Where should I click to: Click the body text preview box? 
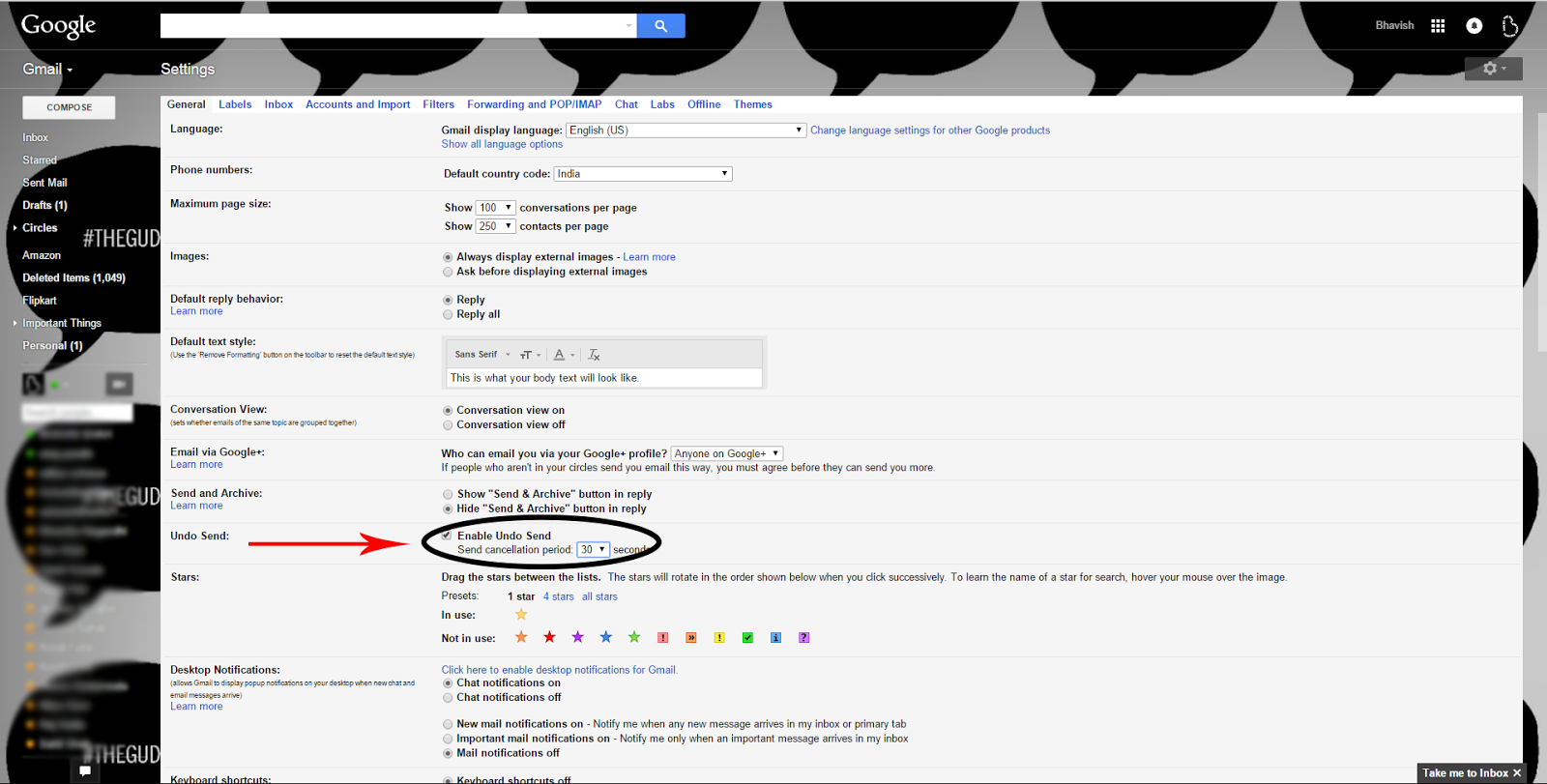604,378
